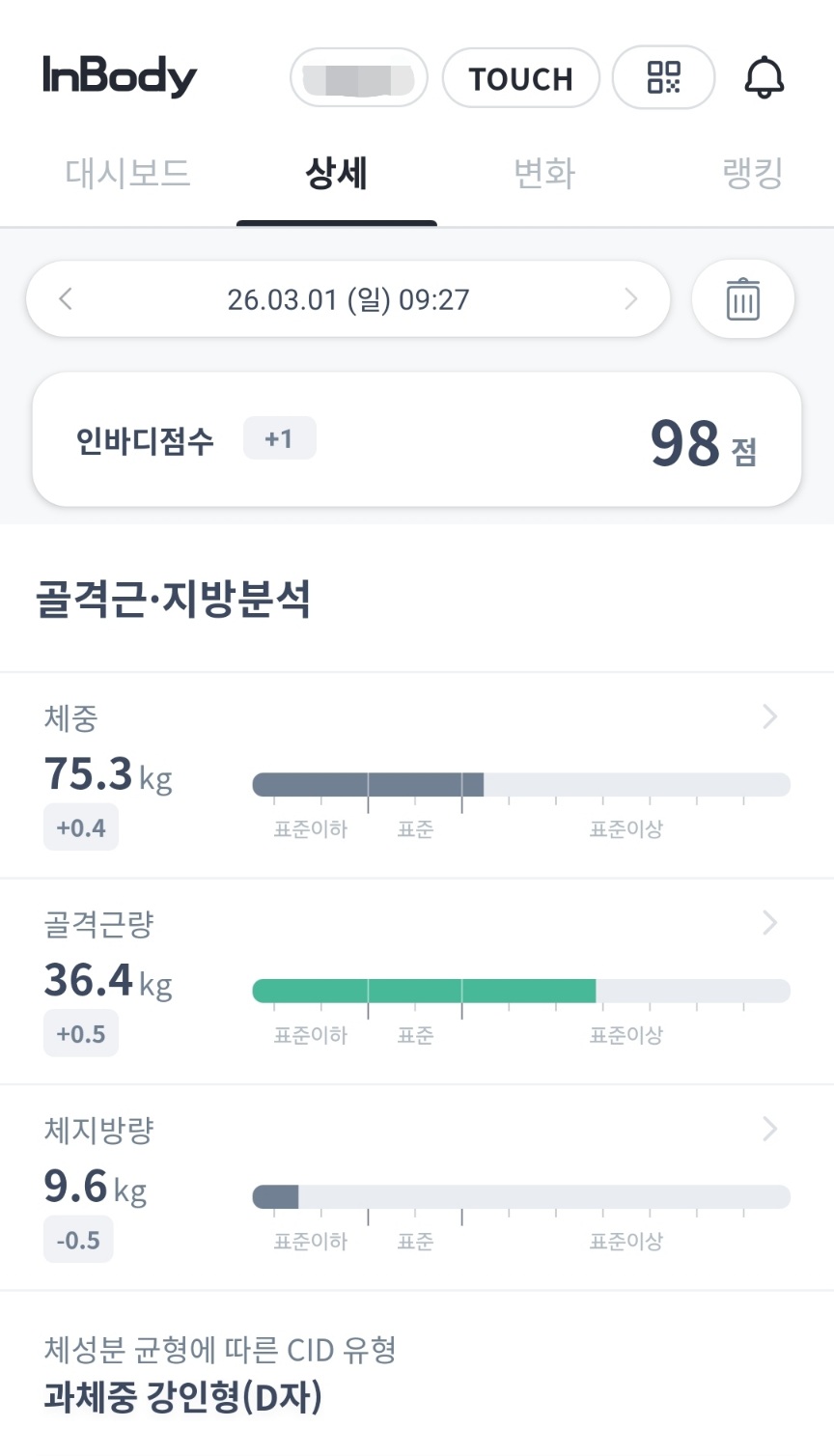The width and height of the screenshot is (834, 1456).
Task: Click the InBody logo
Action: click(120, 76)
